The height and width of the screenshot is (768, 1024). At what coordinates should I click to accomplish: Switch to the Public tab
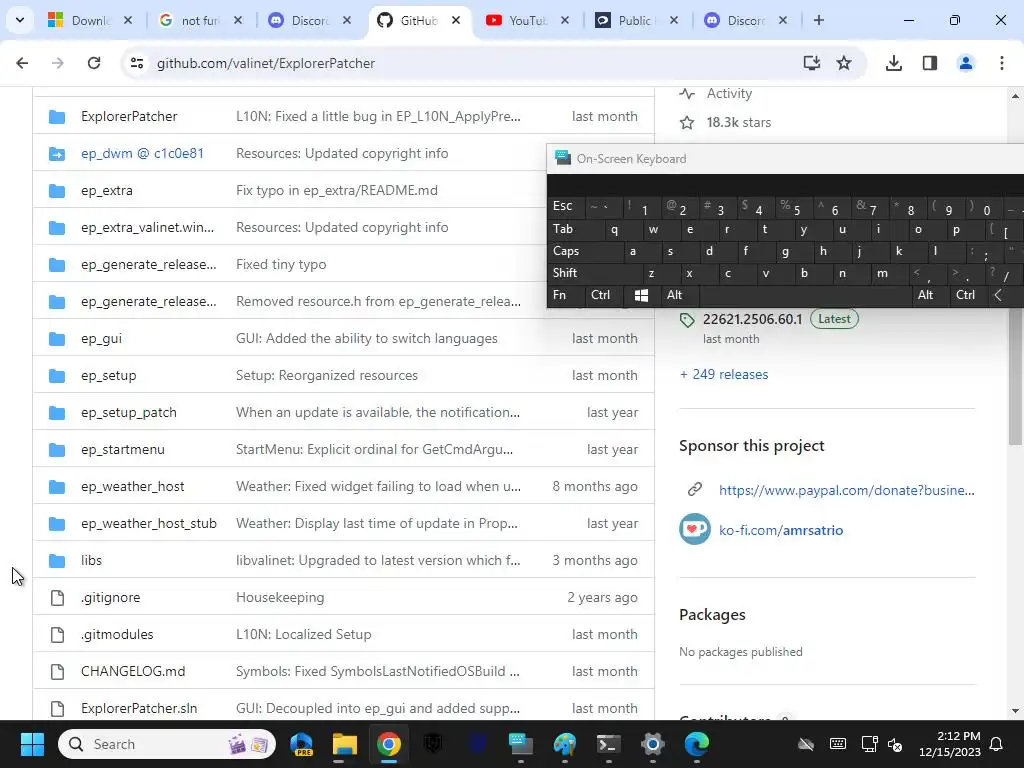coord(637,20)
